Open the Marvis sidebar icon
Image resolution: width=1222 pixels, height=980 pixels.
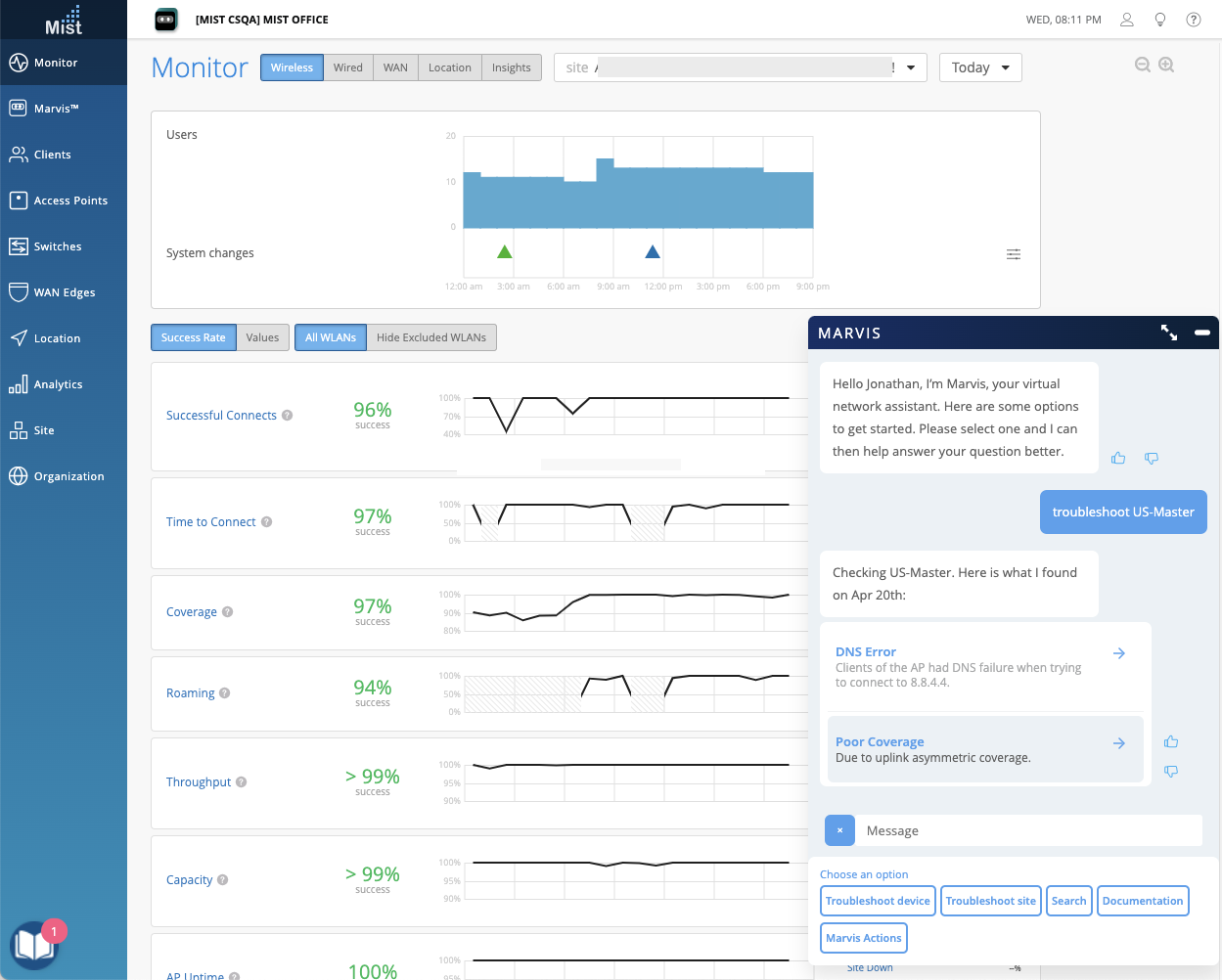[x=18, y=109]
